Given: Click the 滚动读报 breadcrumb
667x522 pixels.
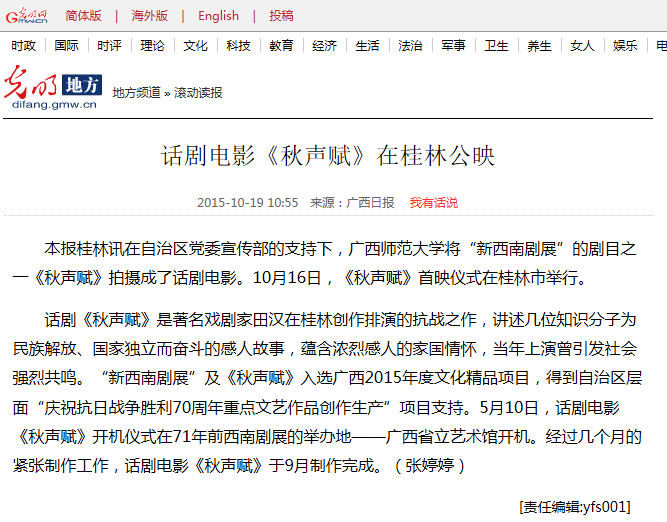Looking at the screenshot, I should [x=198, y=92].
